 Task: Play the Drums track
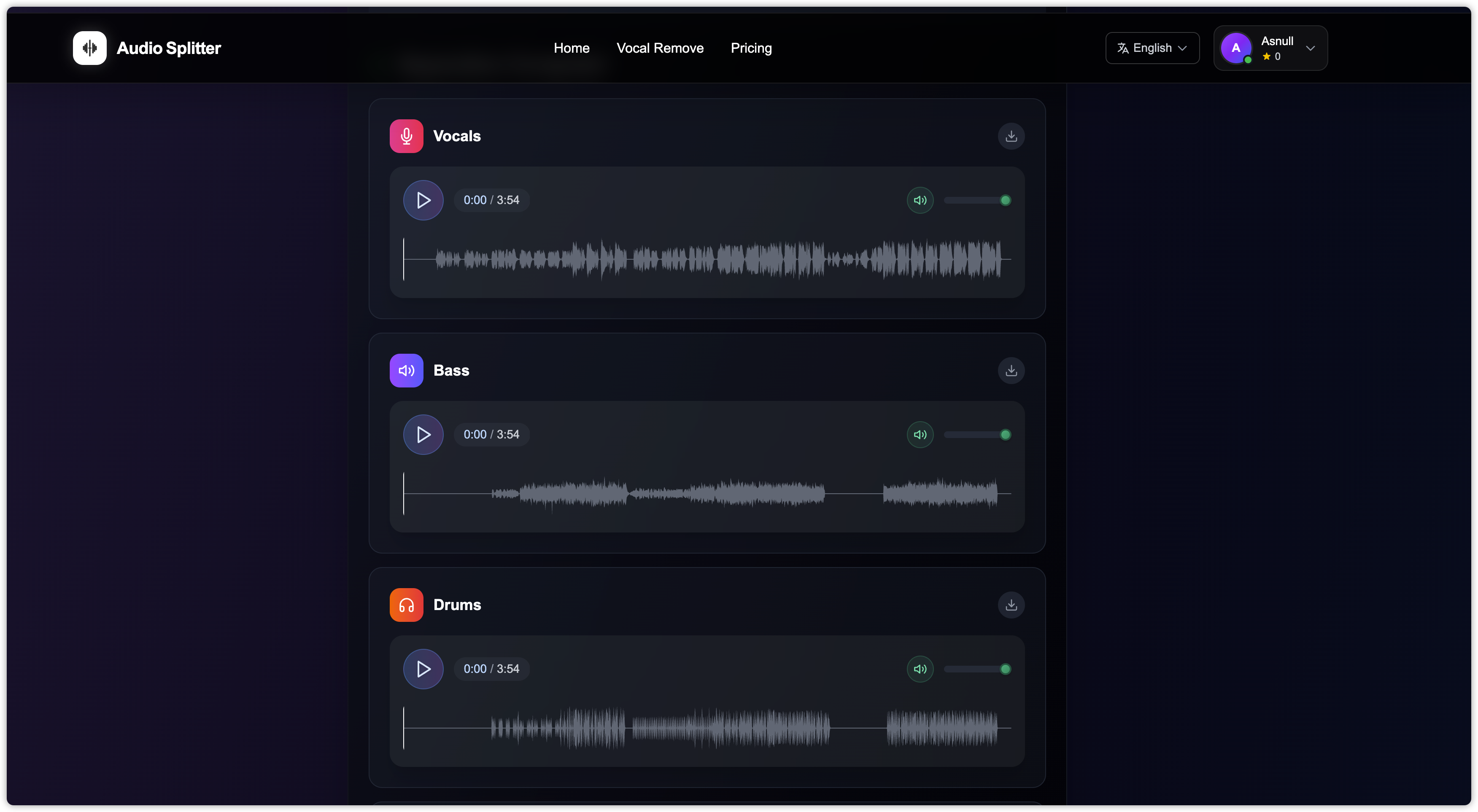(423, 669)
